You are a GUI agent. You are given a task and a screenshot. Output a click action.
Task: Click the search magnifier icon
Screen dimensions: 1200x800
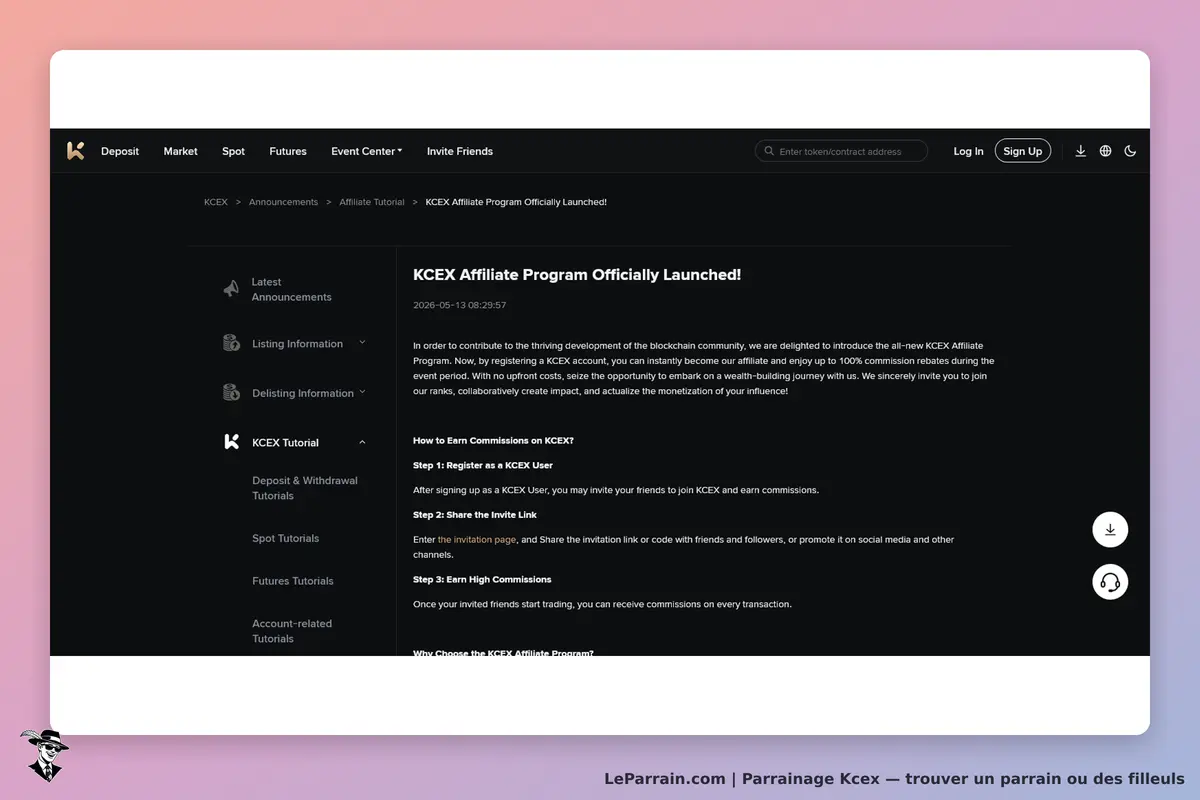click(769, 151)
